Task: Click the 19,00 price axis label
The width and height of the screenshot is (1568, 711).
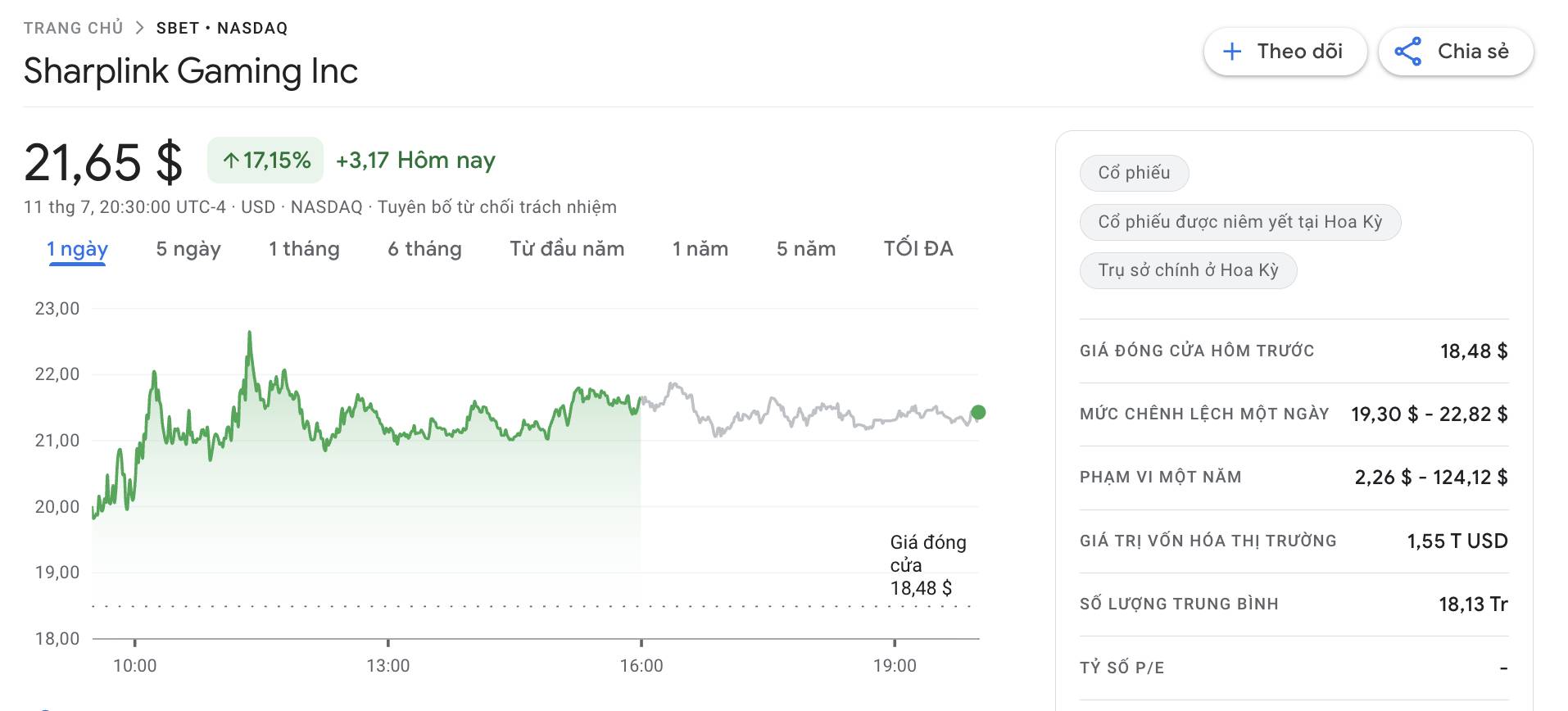Action: (x=57, y=573)
